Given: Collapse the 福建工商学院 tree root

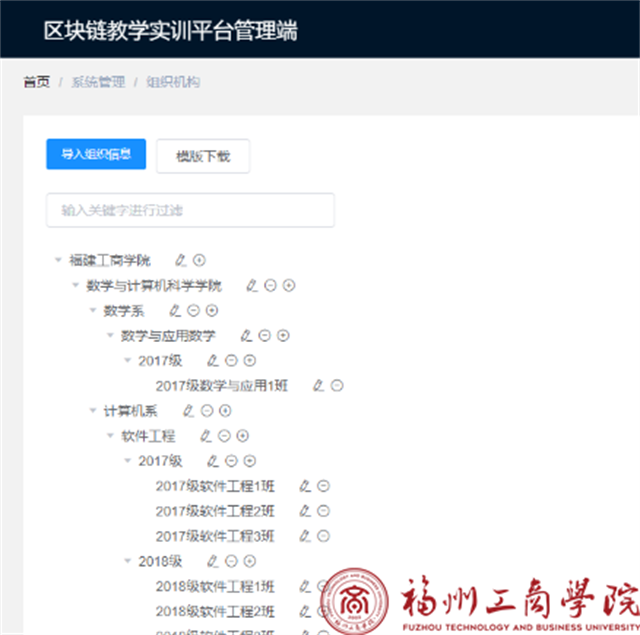Looking at the screenshot, I should [x=58, y=260].
